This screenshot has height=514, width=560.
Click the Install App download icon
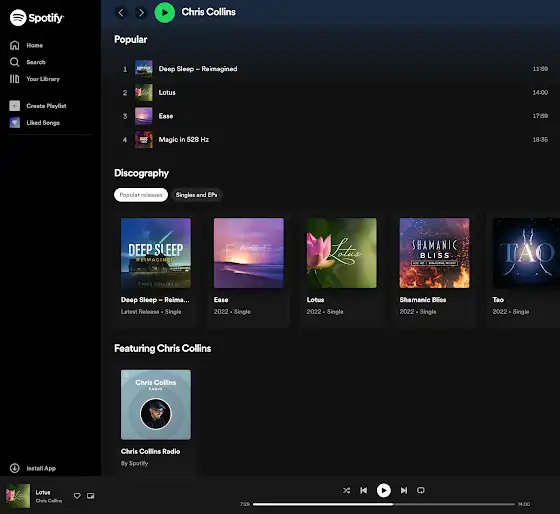tap(15, 468)
